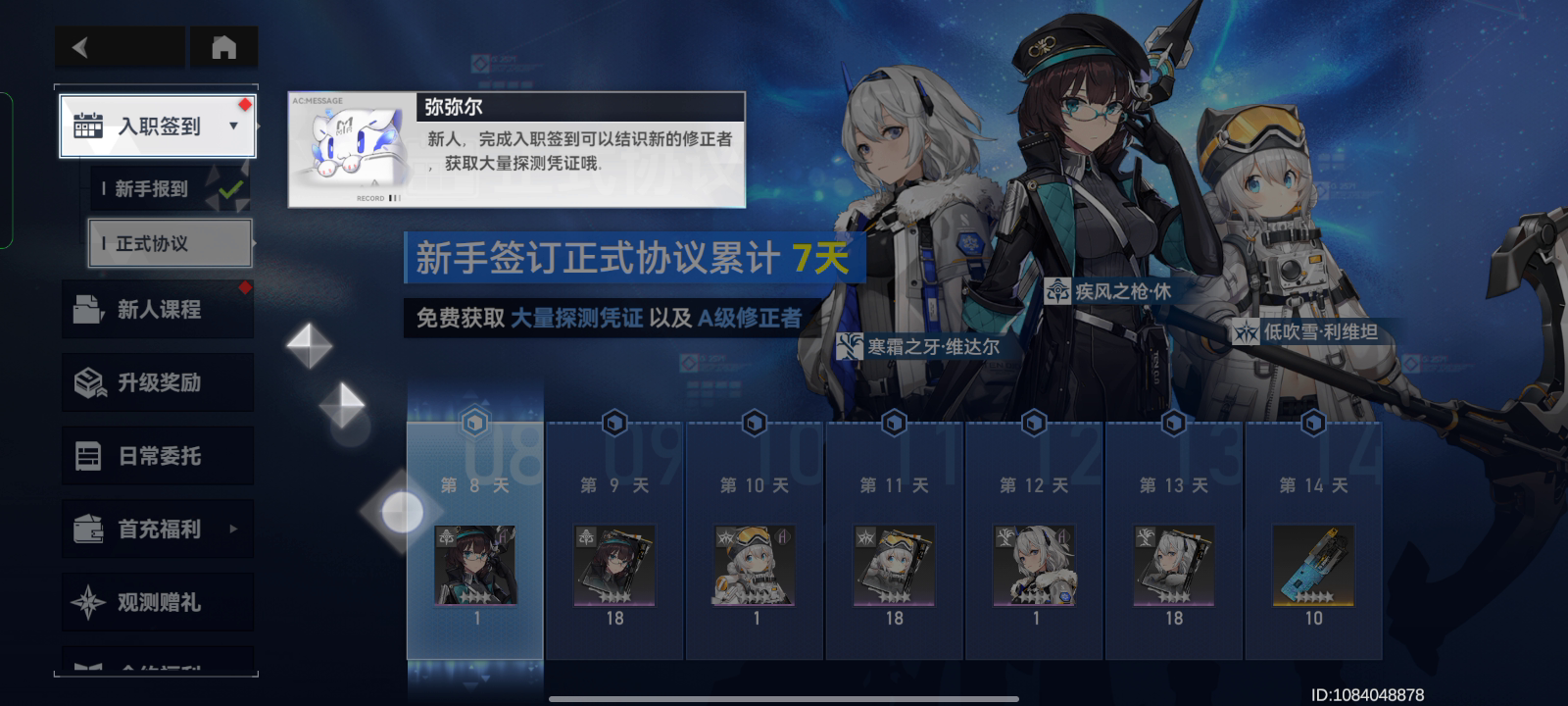This screenshot has height=706, width=1568.
Task: Select the 第 12 天 reward icon
Action: point(1034,566)
